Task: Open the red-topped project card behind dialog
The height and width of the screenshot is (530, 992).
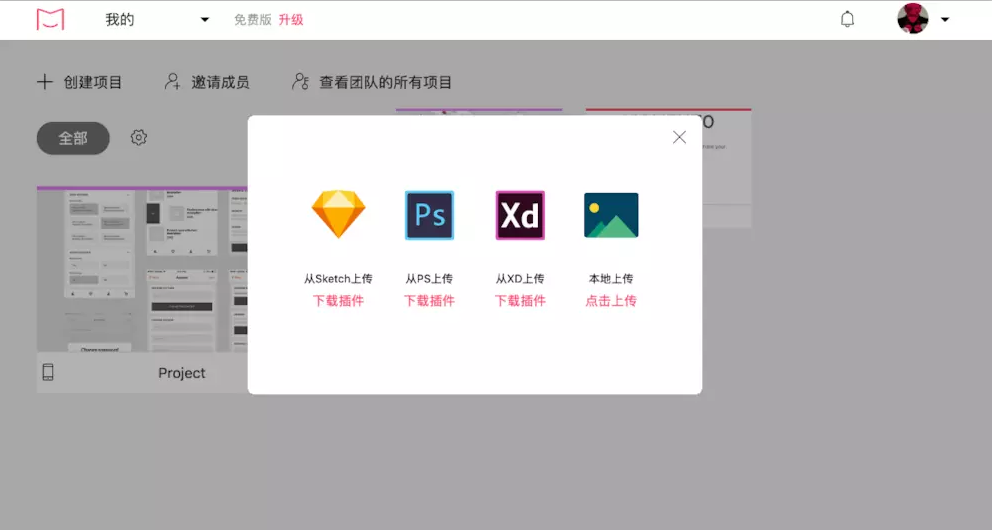Action: pyautogui.click(x=727, y=168)
